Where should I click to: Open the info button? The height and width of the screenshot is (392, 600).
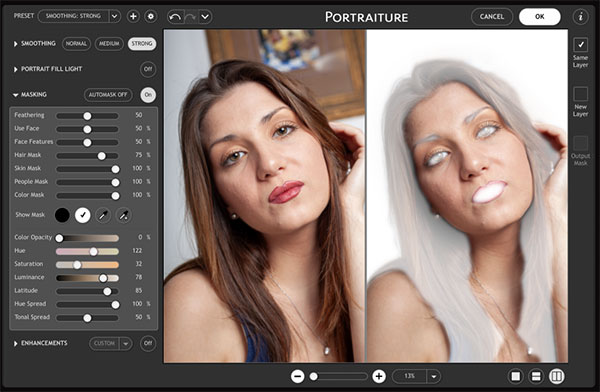click(580, 17)
